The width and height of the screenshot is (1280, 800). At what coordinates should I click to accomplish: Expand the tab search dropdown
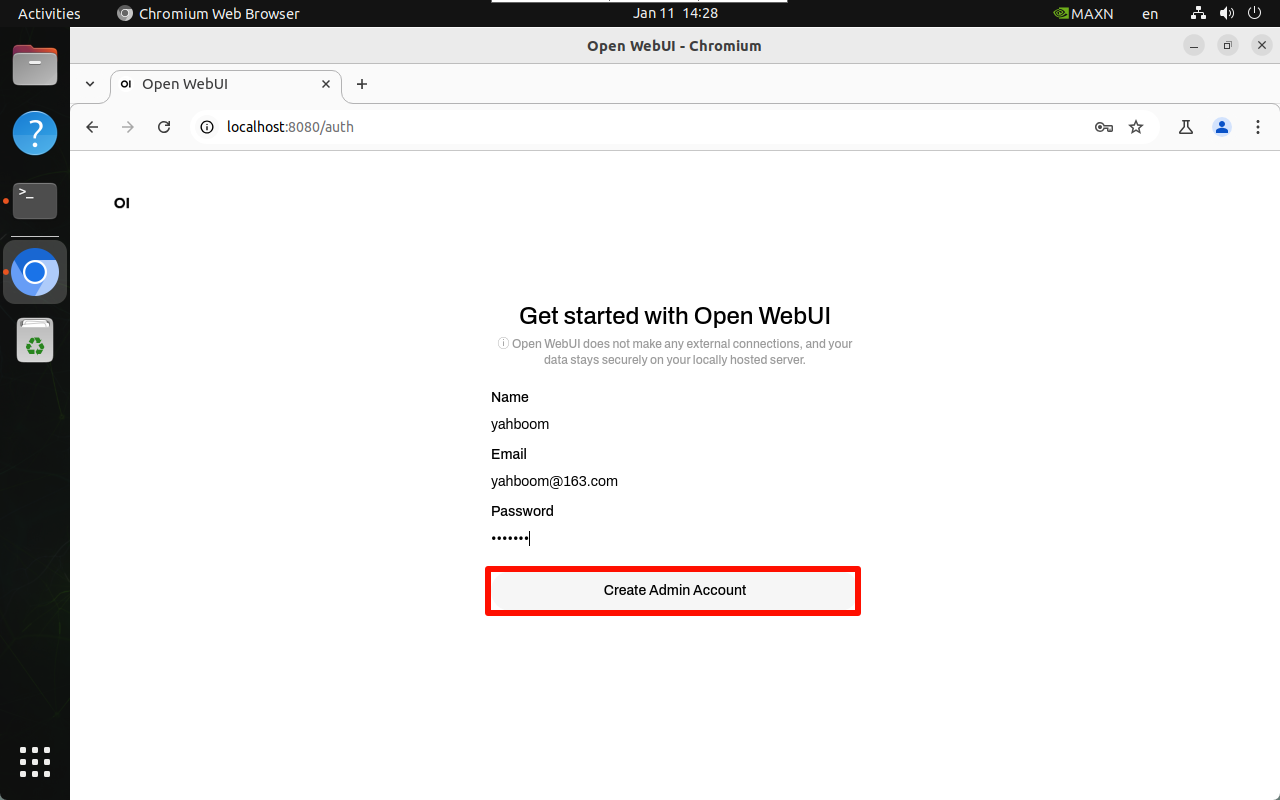pos(90,84)
